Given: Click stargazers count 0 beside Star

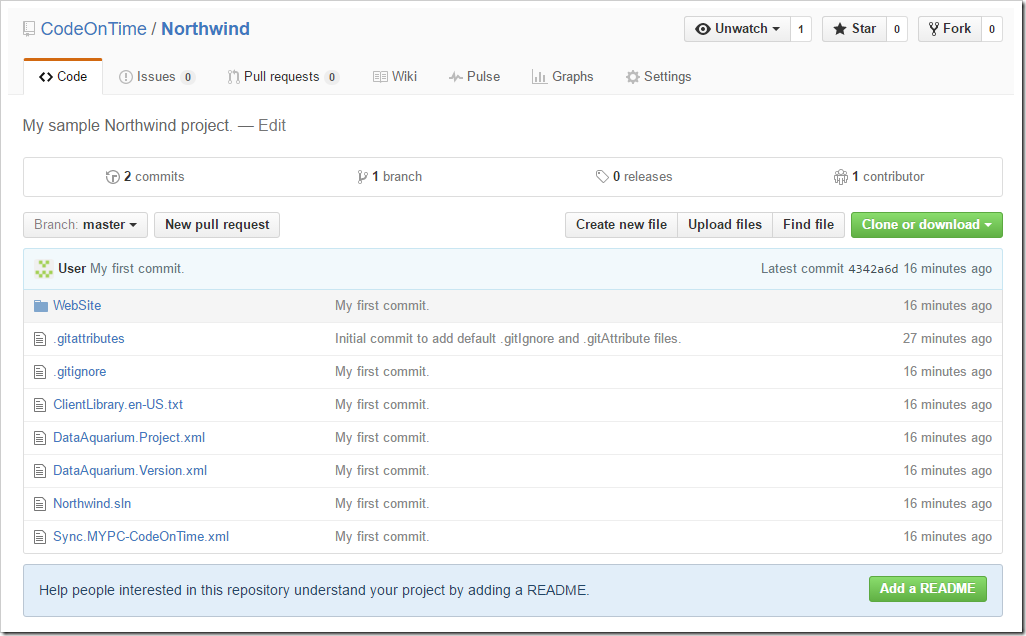Looking at the screenshot, I should coord(897,29).
